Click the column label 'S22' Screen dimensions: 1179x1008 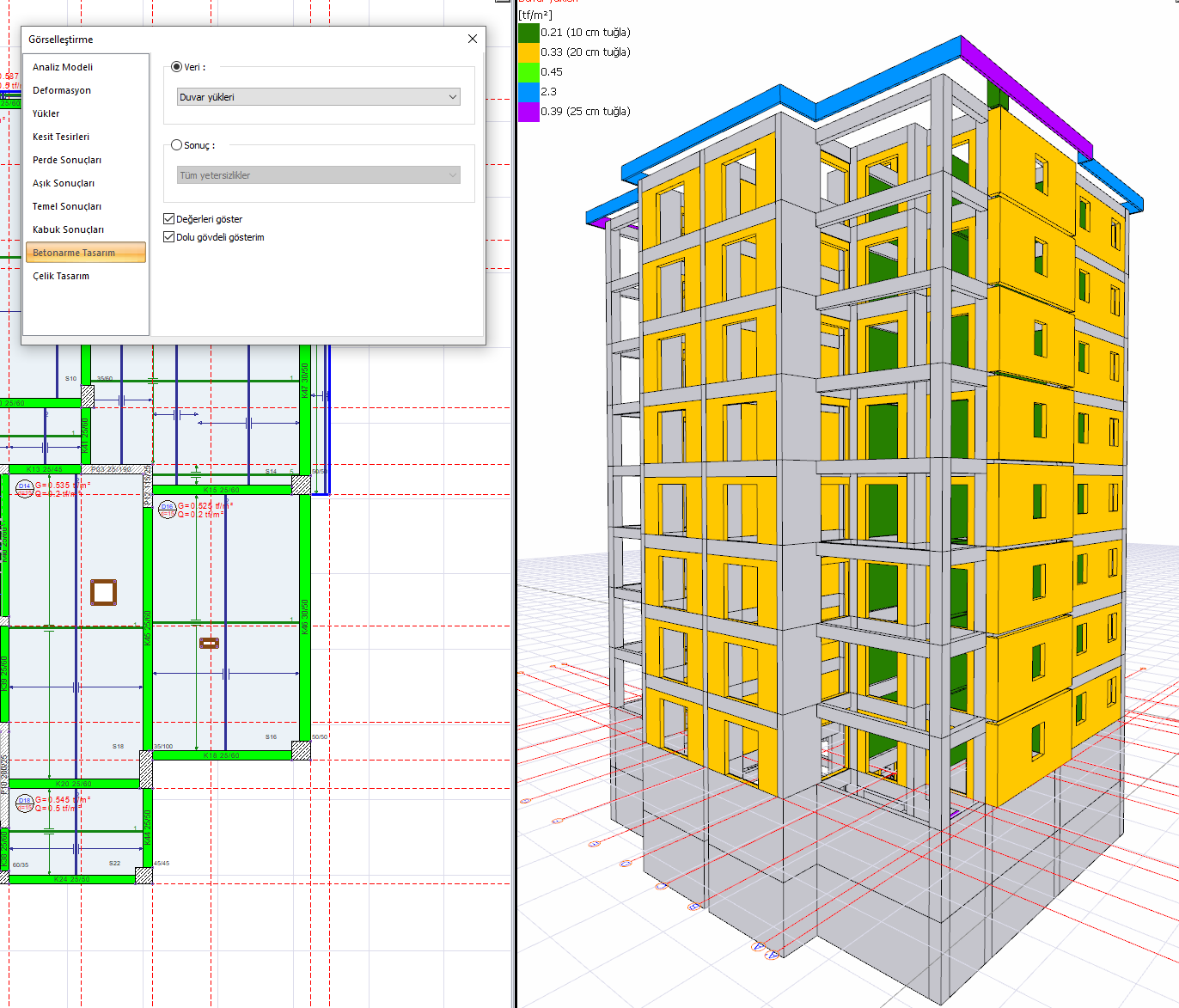pyautogui.click(x=115, y=863)
